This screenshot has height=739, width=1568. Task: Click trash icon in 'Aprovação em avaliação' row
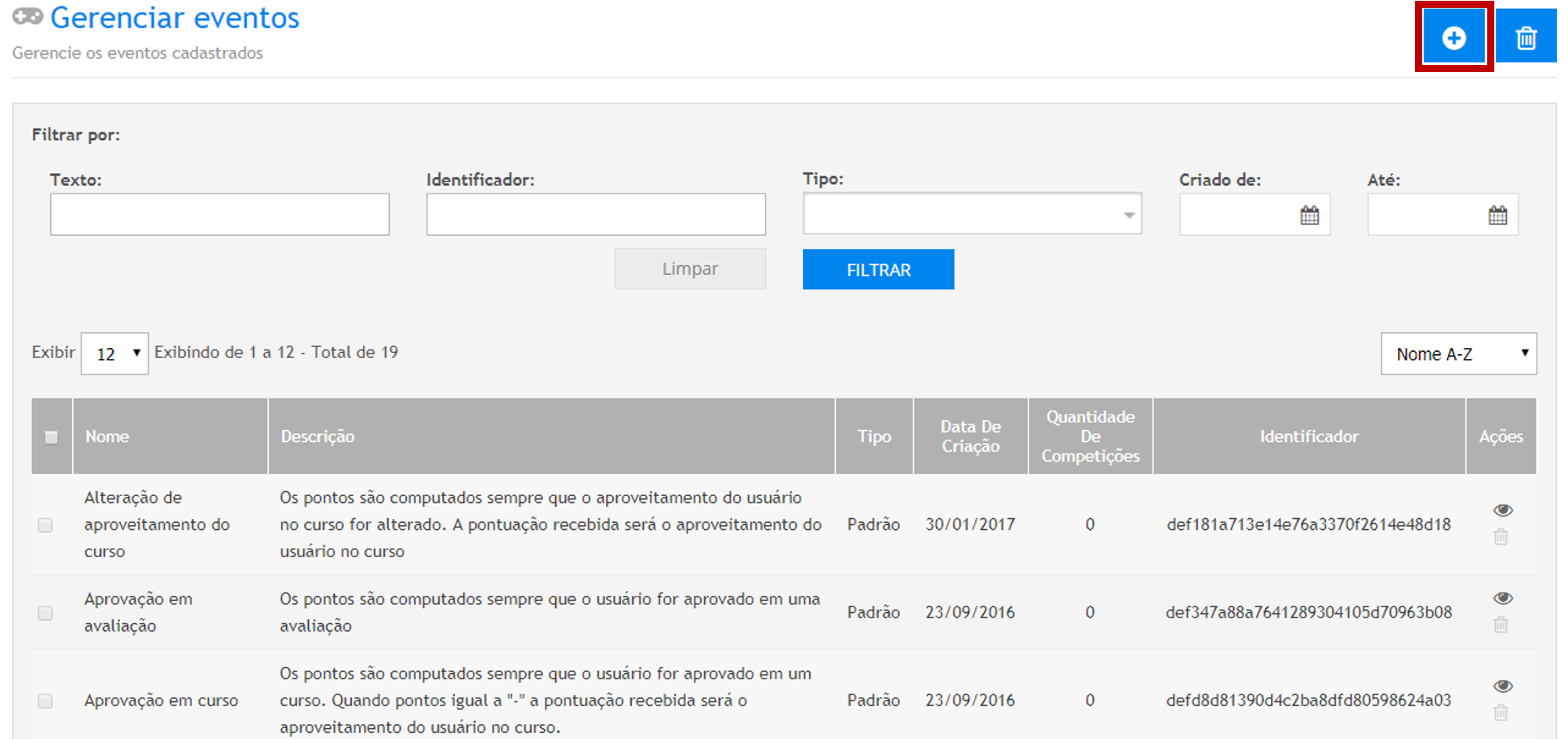1501,625
